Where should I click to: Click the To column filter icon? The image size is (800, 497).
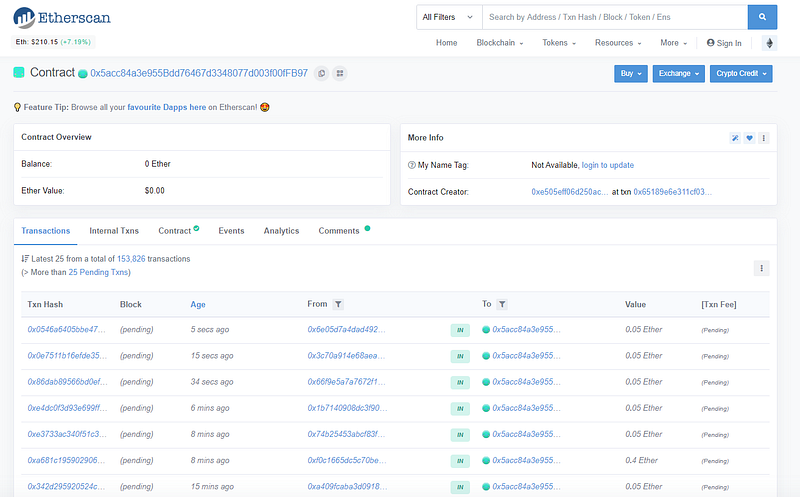tap(502, 304)
